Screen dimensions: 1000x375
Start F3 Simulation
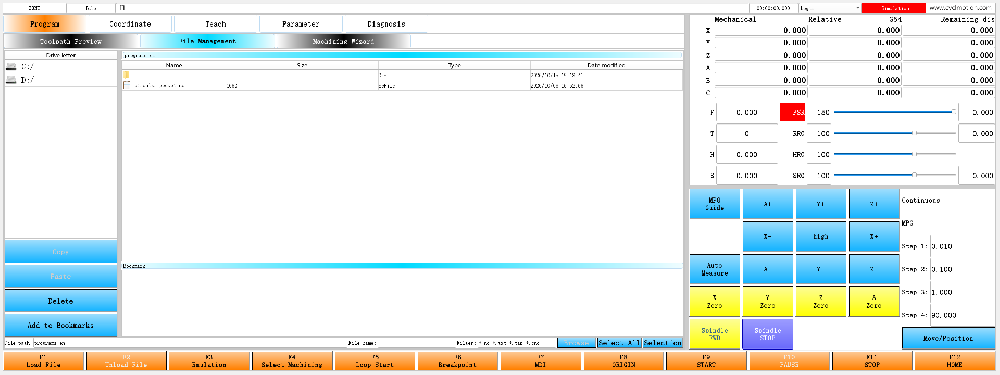tap(209, 362)
